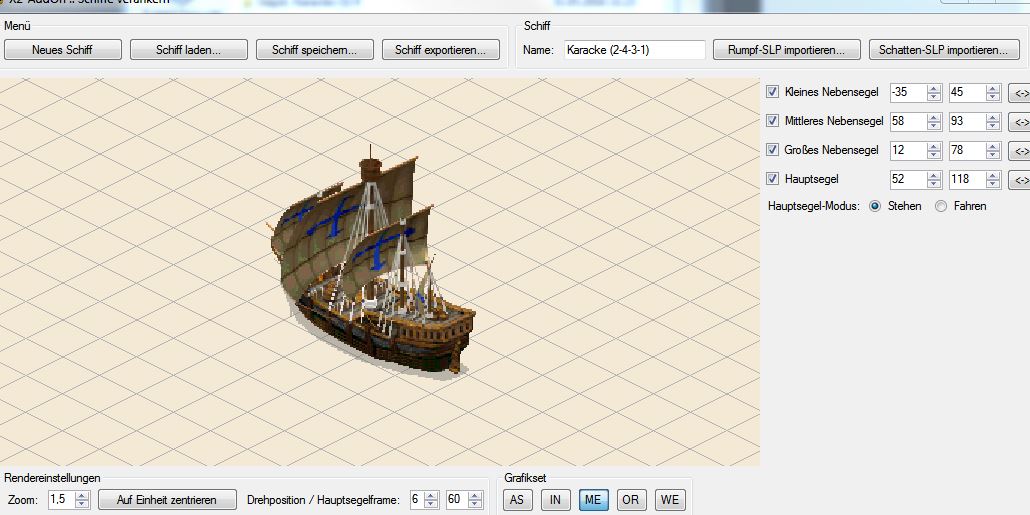Toggle the Hauptsegel checkbox

tap(772, 179)
